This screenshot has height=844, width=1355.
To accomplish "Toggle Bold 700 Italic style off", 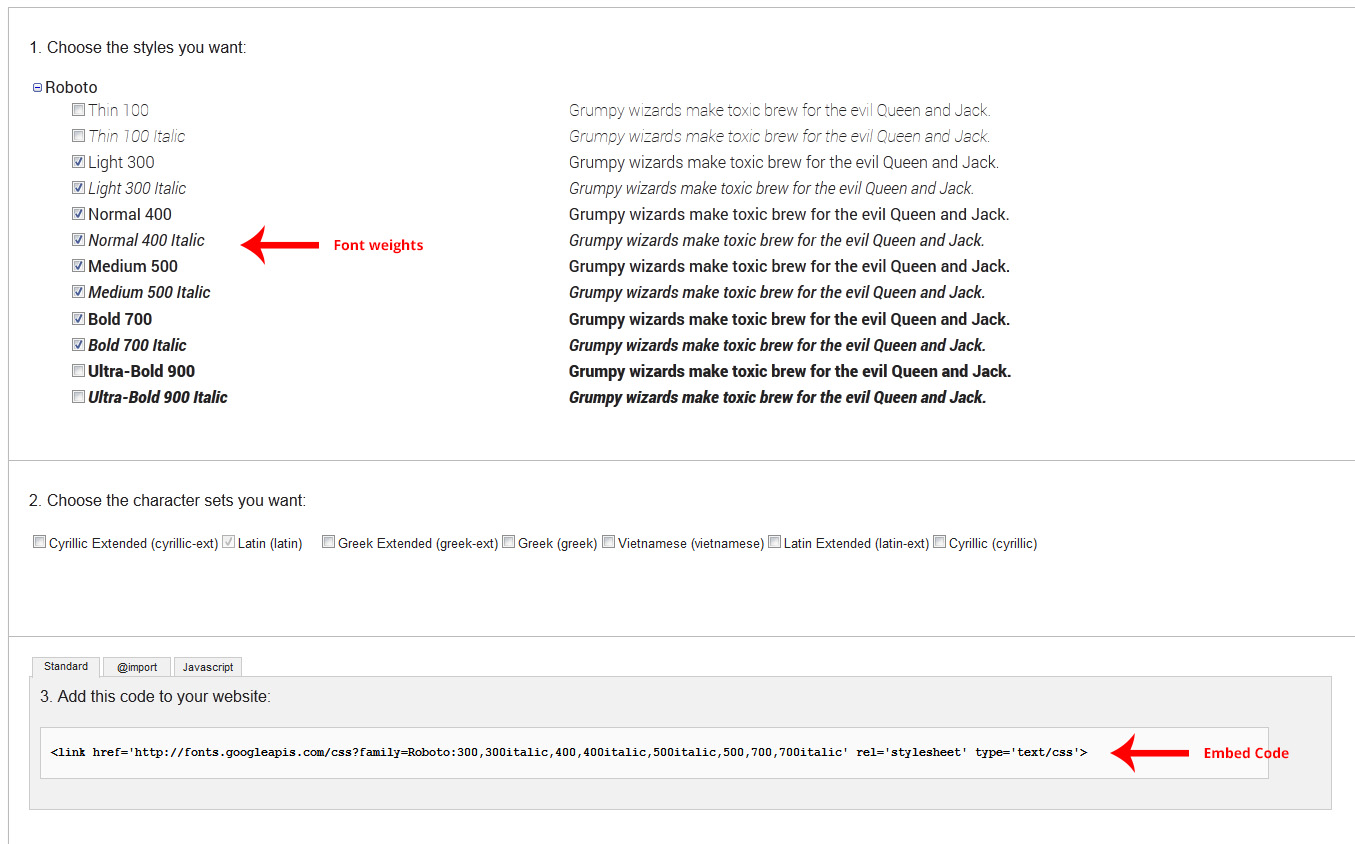I will click(78, 345).
